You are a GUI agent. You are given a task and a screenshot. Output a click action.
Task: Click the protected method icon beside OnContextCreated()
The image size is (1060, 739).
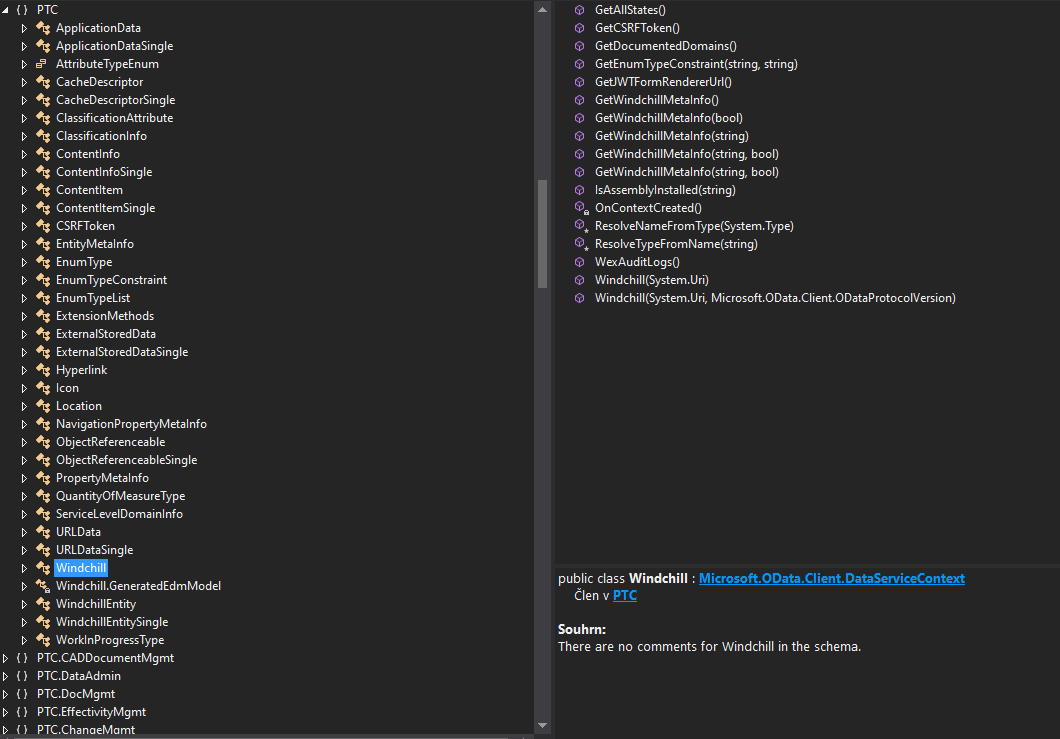point(578,207)
